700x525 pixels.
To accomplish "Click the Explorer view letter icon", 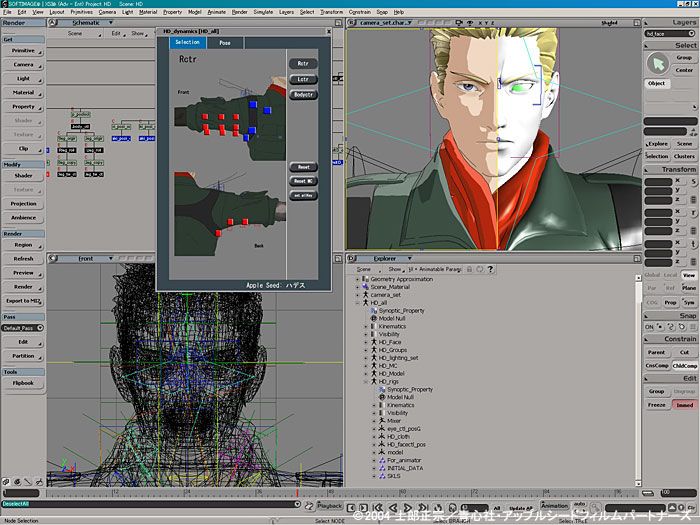I will pyautogui.click(x=351, y=258).
